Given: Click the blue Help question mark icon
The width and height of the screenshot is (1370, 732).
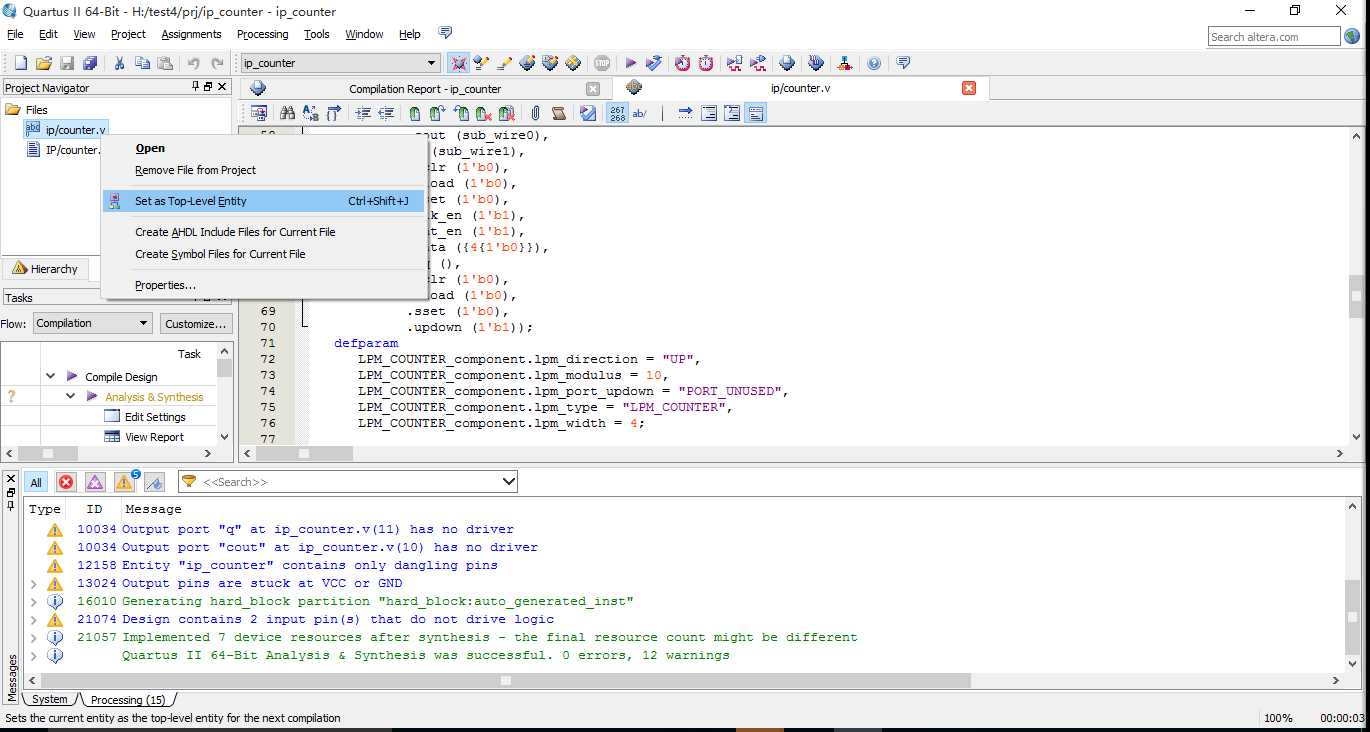Looking at the screenshot, I should [x=874, y=63].
